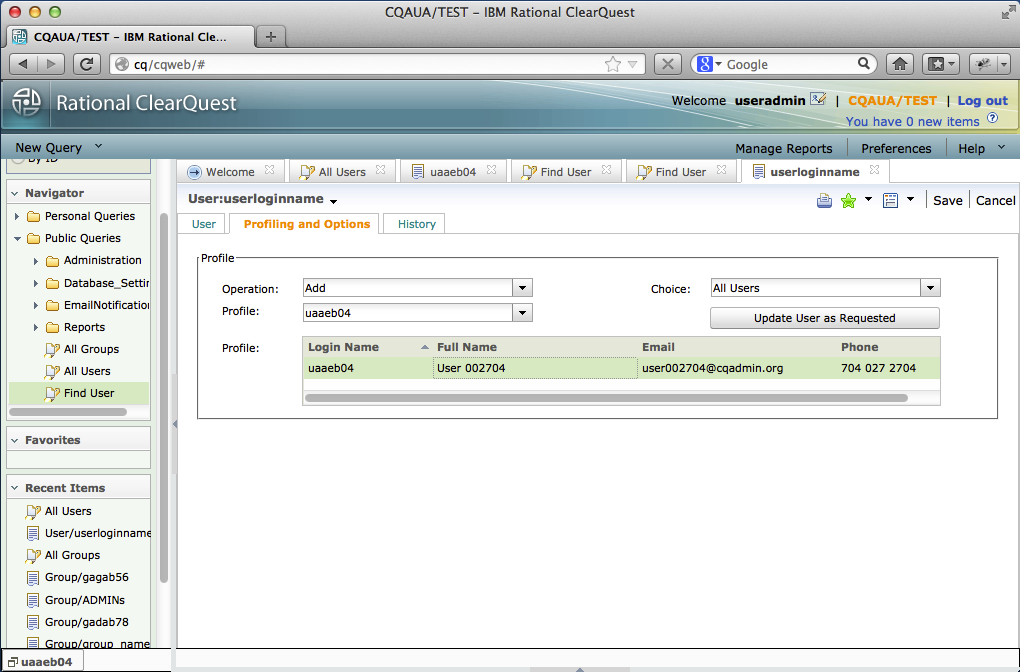Switch to the User tab
The image size is (1020, 672).
[x=204, y=224]
